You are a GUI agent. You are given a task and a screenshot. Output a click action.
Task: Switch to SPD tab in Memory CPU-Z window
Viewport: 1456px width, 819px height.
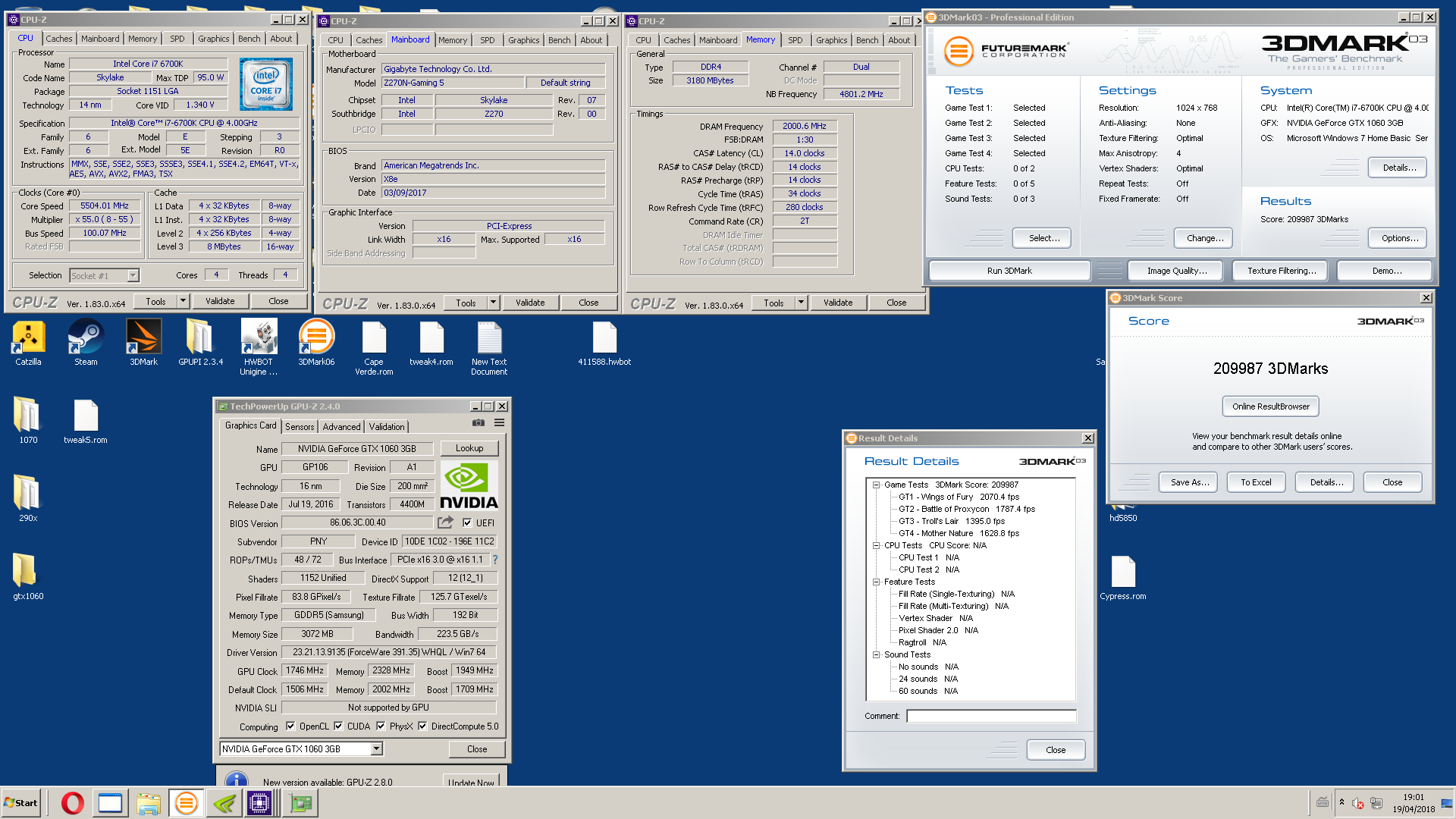tap(795, 40)
